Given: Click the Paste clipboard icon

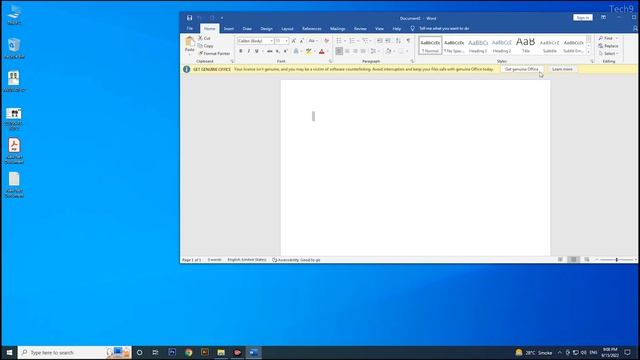Looking at the screenshot, I should tap(190, 42).
